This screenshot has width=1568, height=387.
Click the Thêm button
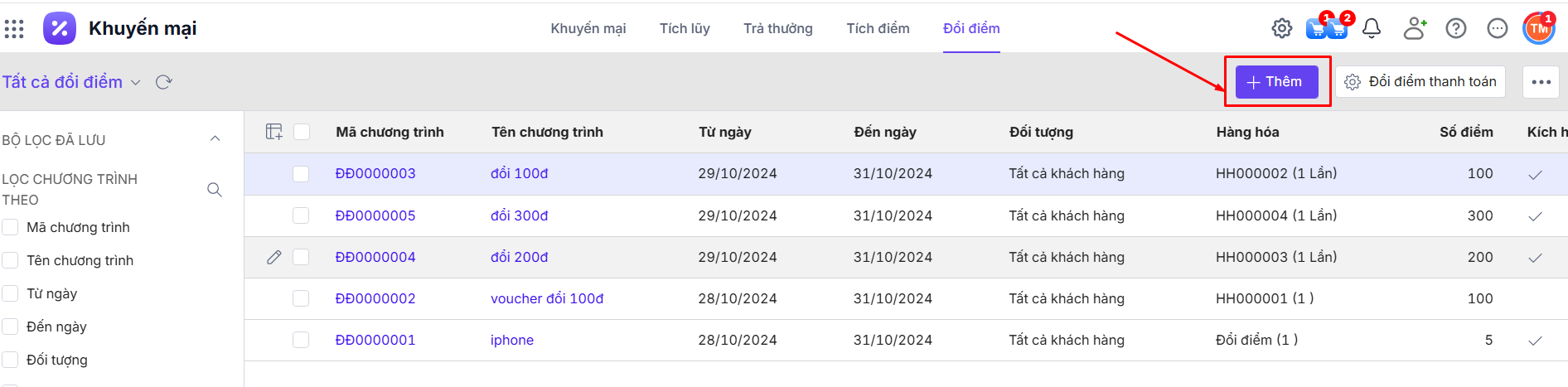pyautogui.click(x=1276, y=82)
